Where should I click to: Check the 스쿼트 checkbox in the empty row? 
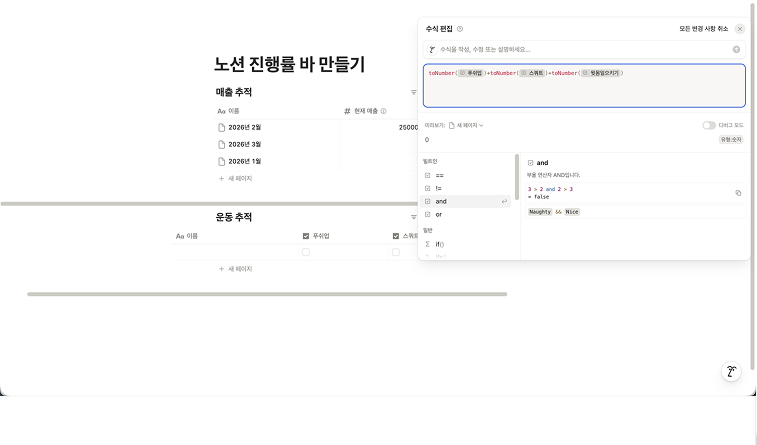(396, 252)
